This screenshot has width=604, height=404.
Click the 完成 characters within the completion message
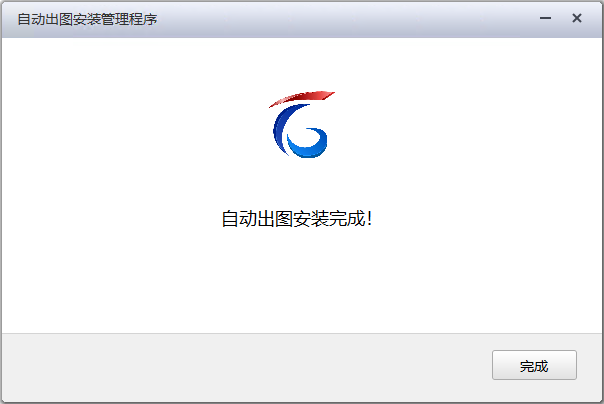(x=346, y=219)
